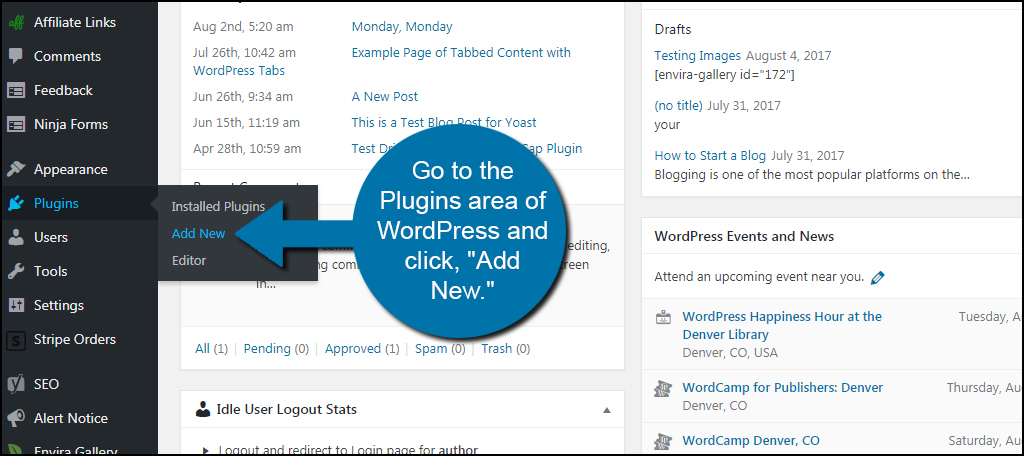Click the Yoast SEO icon
Viewport: 1024px width, 456px height.
[x=16, y=384]
